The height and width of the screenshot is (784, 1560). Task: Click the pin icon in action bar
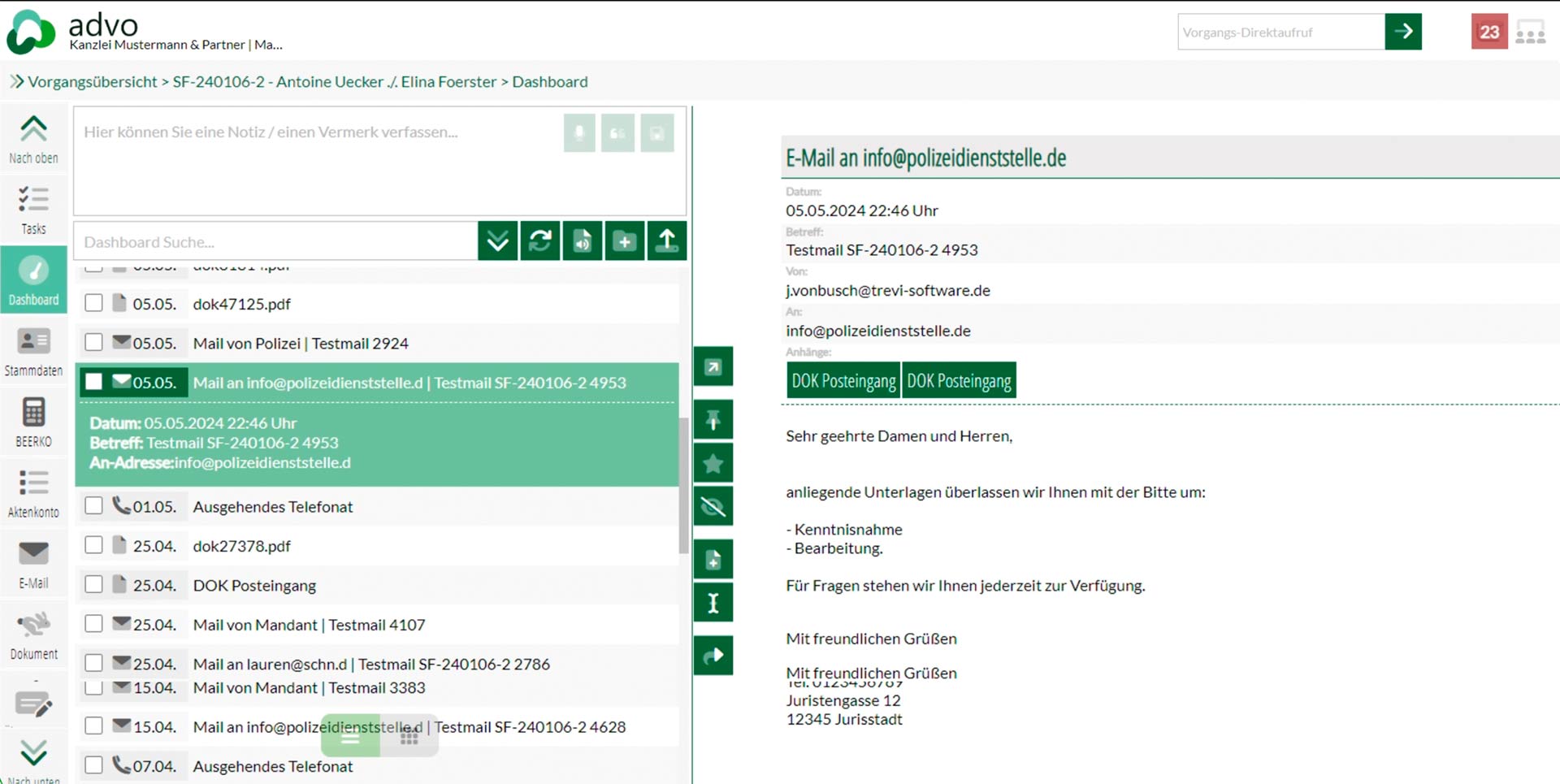pyautogui.click(x=713, y=420)
